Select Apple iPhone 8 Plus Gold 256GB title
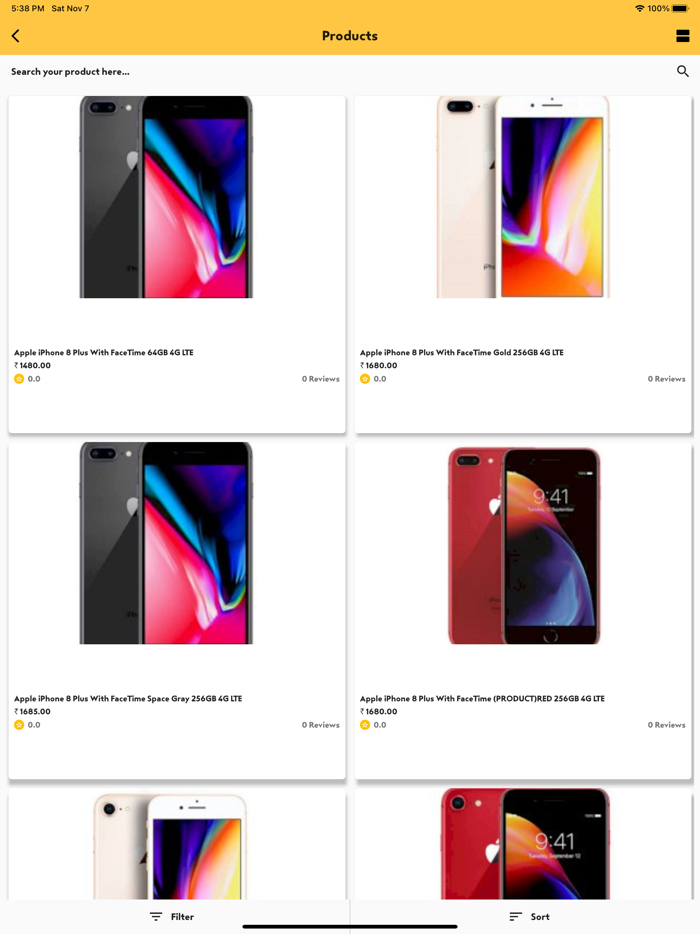The image size is (700, 934). coord(462,353)
